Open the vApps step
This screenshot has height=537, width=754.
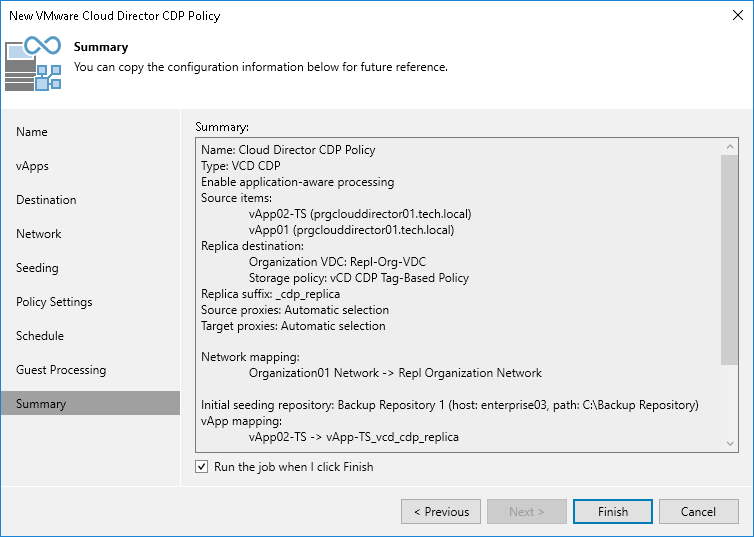click(x=32, y=166)
